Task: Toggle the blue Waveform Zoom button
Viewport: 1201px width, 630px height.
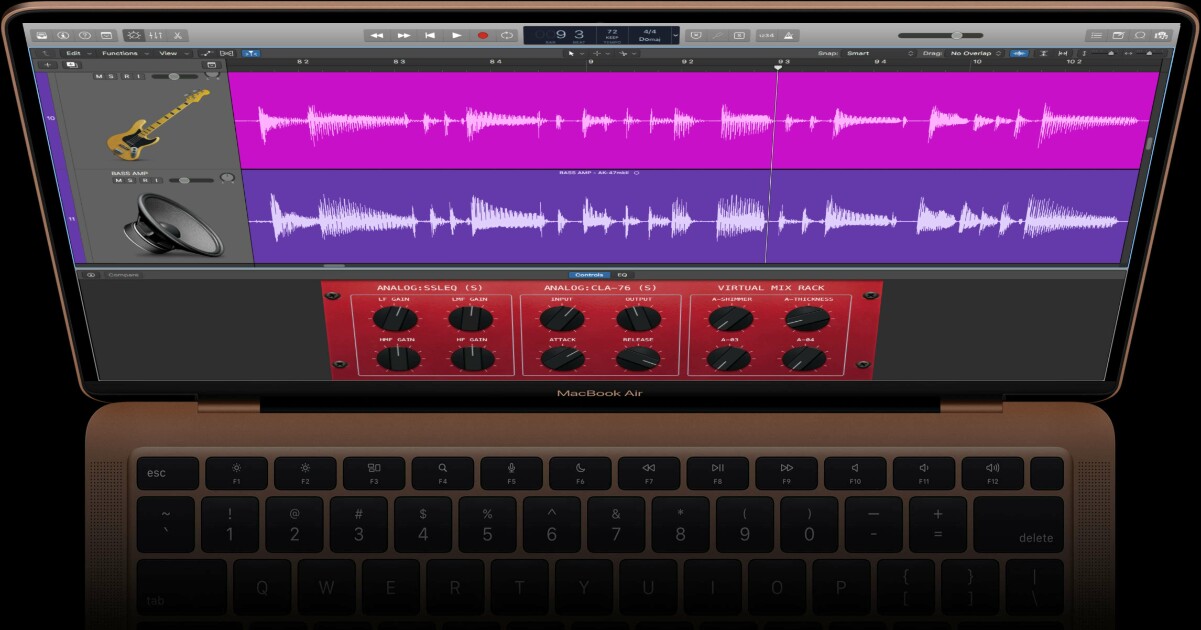Action: coord(1019,53)
